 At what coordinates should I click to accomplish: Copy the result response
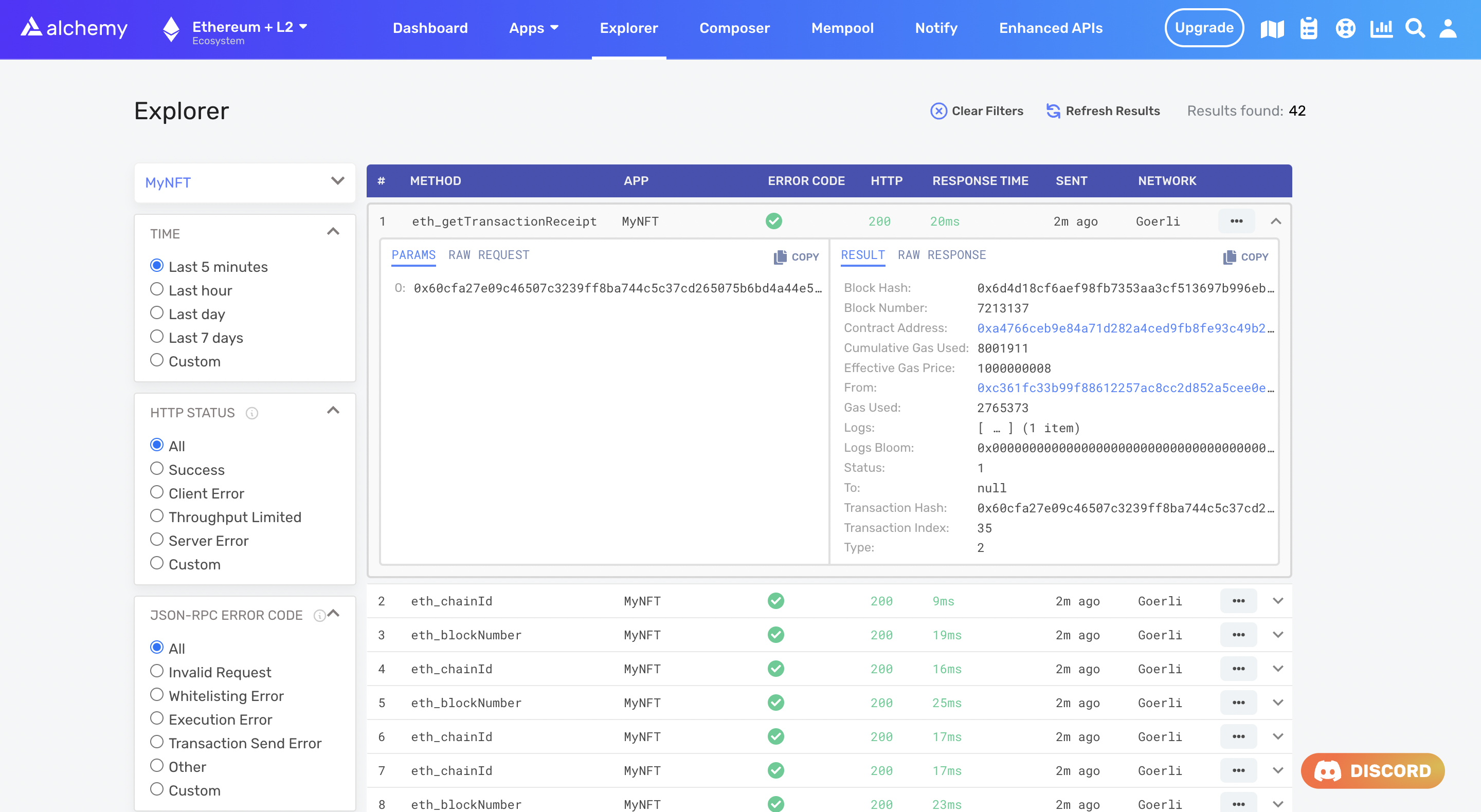(1246, 257)
